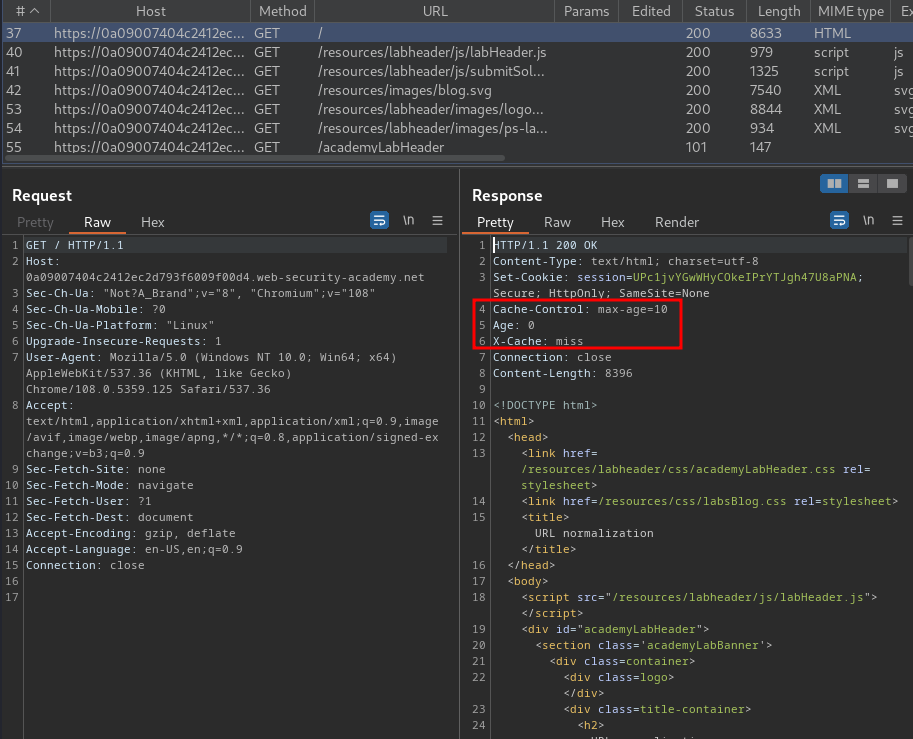Screen dimensions: 913x739
Task: Click Length value 7540 in row 42
Action: pyautogui.click(x=766, y=90)
